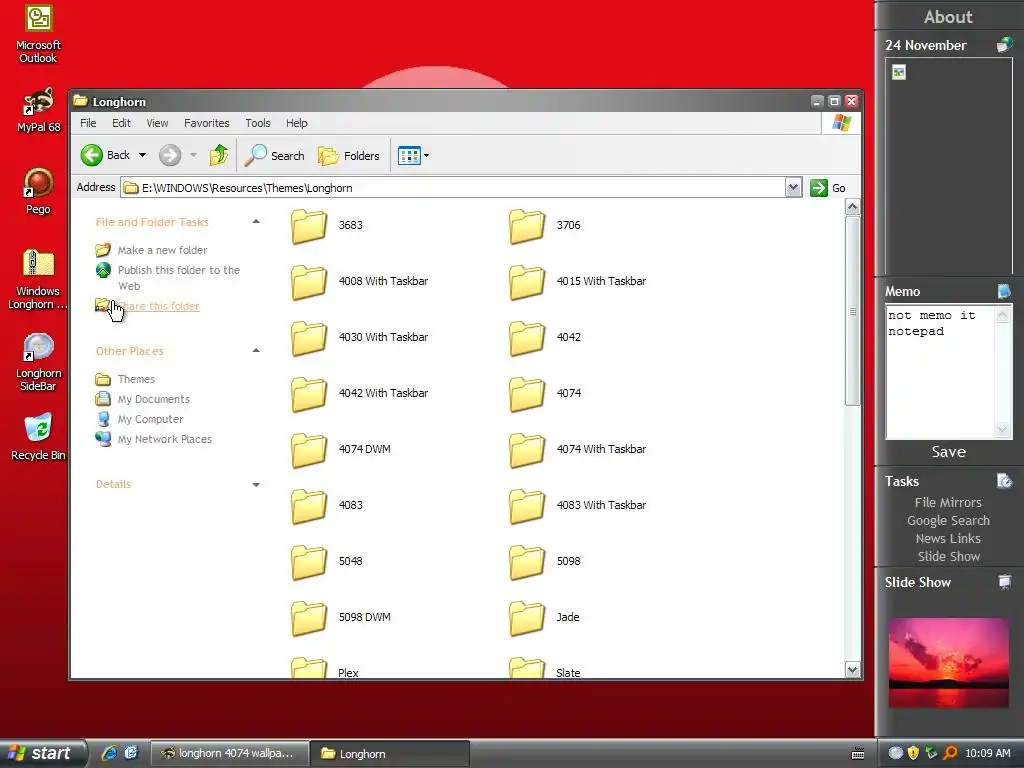Go to My Documents link

tap(153, 399)
